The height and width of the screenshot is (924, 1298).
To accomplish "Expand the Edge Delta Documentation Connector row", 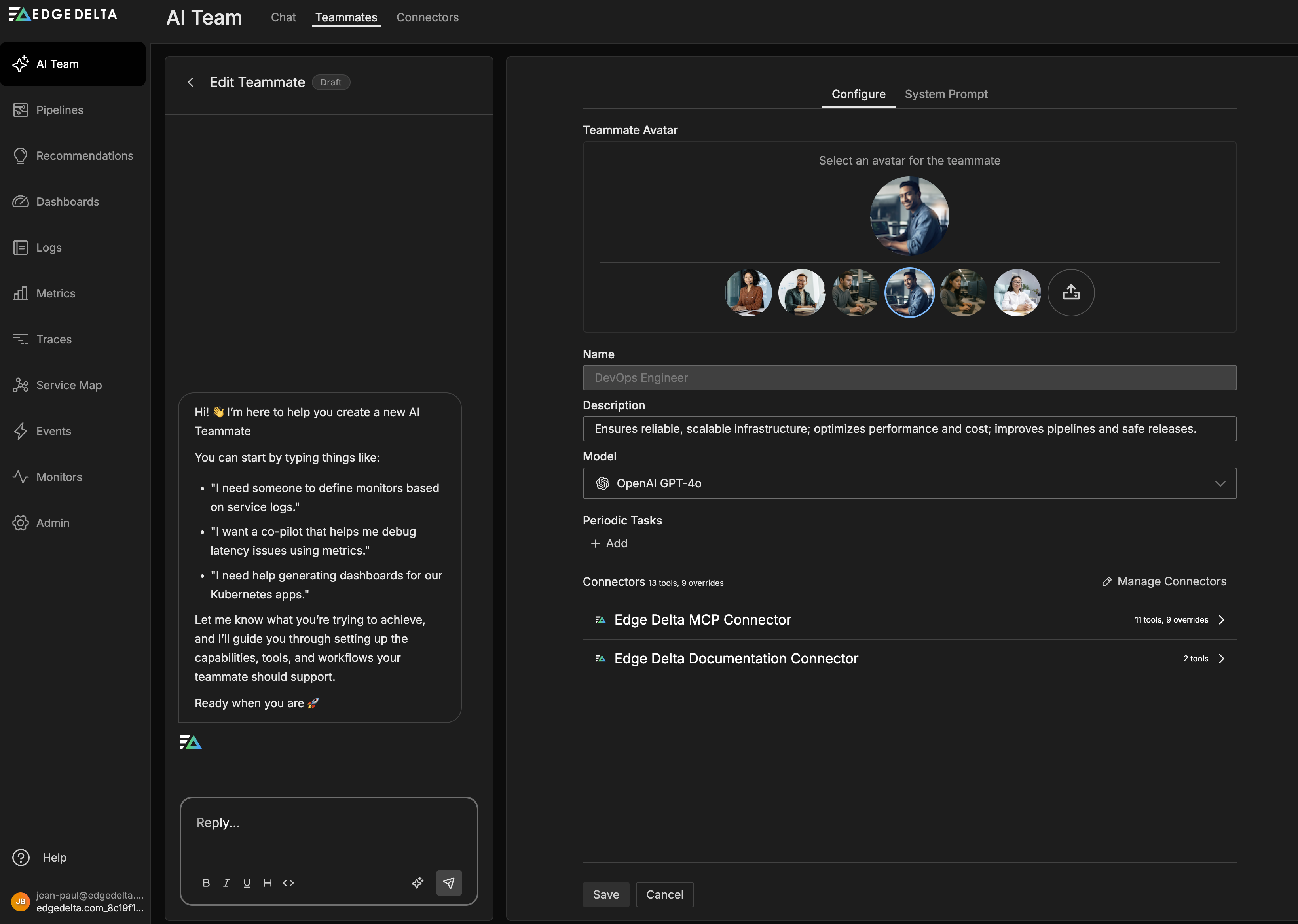I will point(909,658).
